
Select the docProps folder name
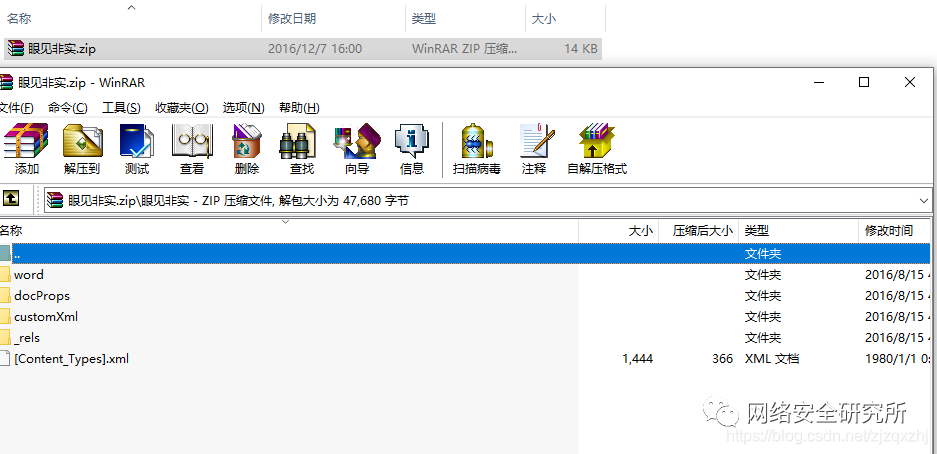point(42,296)
